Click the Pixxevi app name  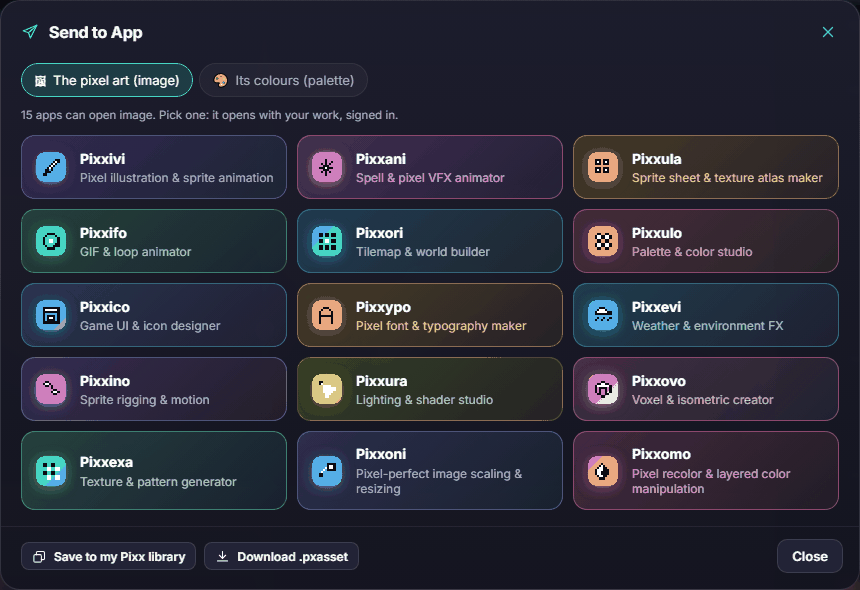(657, 307)
